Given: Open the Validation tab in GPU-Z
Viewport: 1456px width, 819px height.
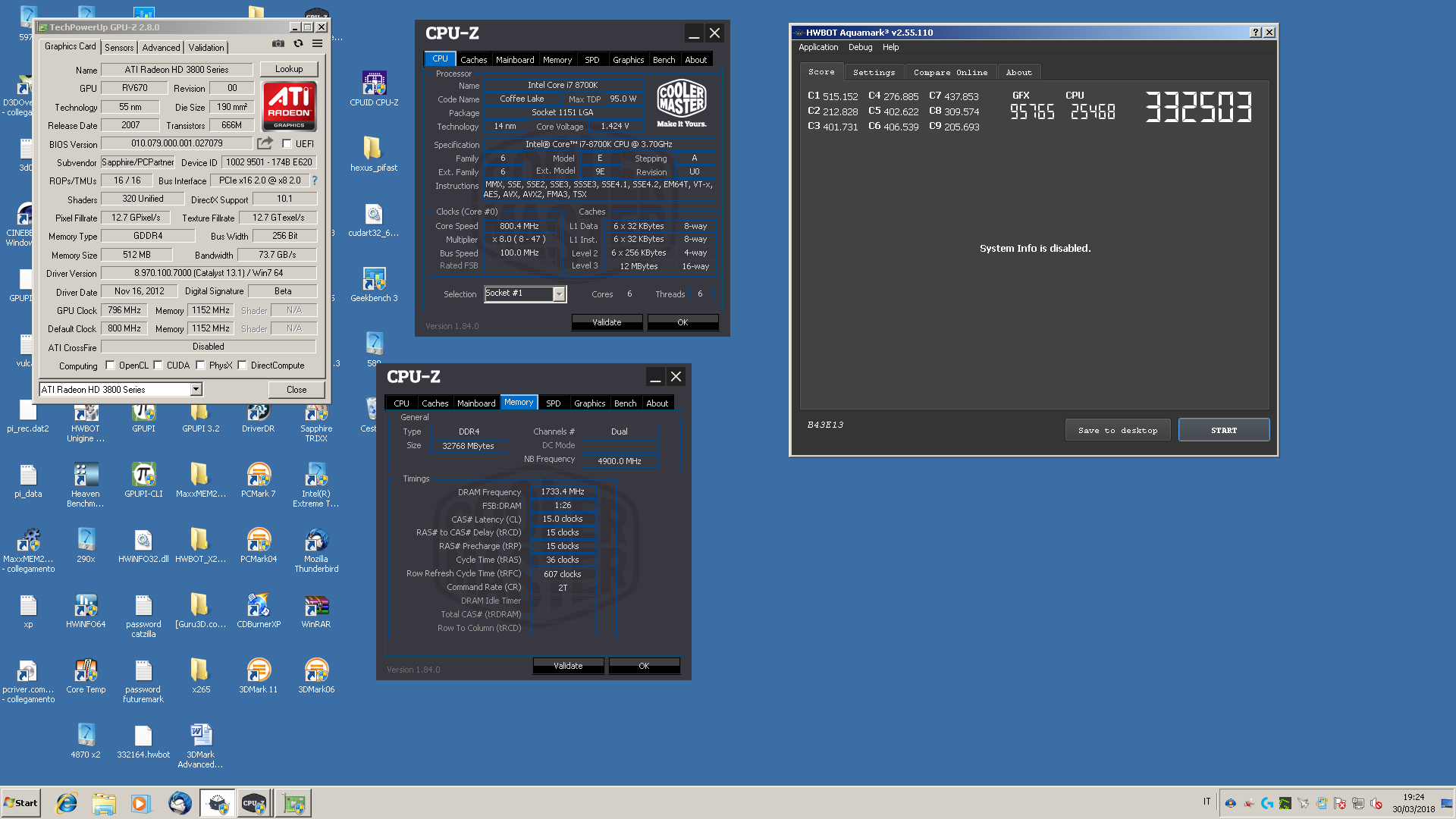Looking at the screenshot, I should click(x=206, y=47).
